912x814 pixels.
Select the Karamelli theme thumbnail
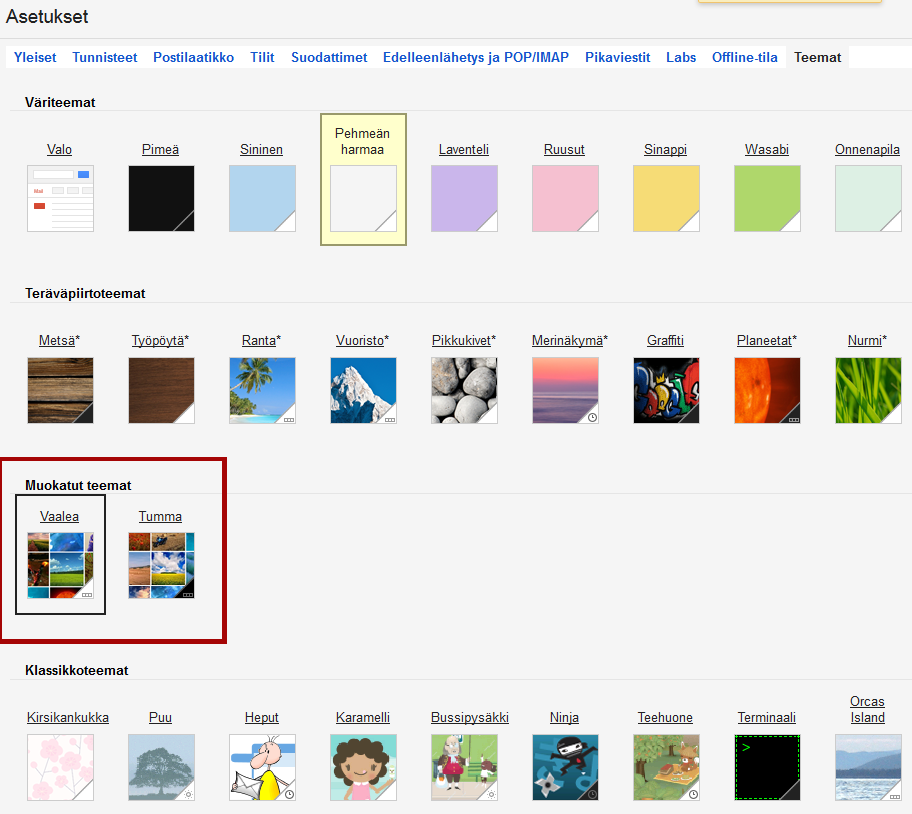(x=363, y=767)
